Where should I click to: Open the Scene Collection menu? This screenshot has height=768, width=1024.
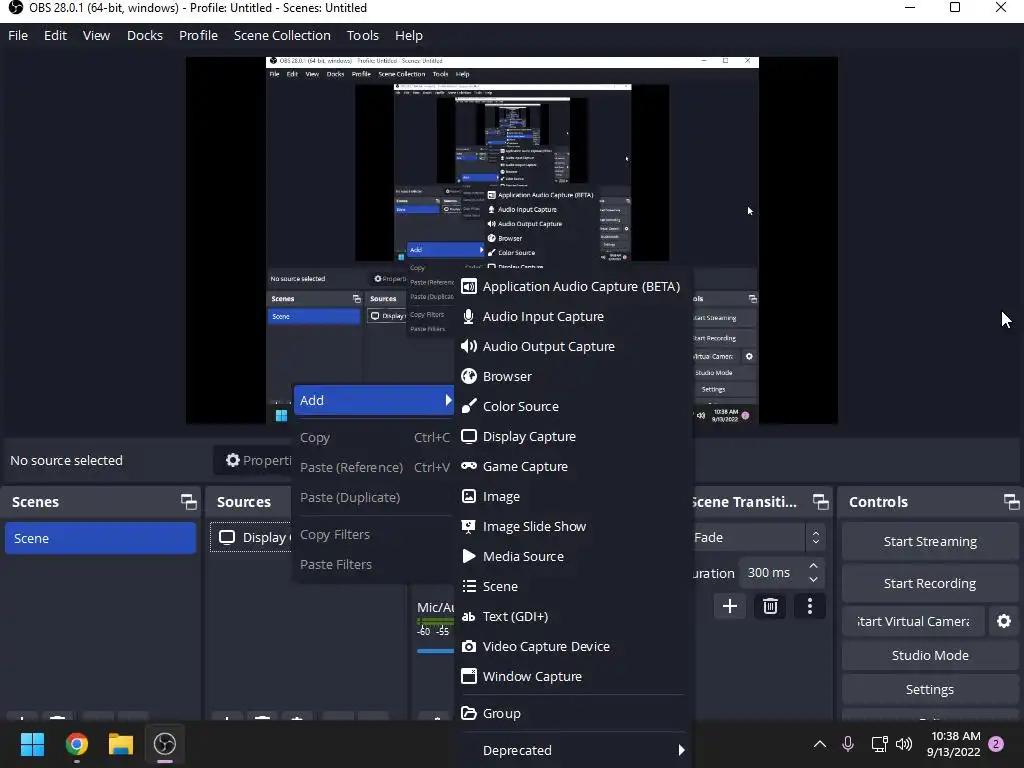pyautogui.click(x=282, y=35)
